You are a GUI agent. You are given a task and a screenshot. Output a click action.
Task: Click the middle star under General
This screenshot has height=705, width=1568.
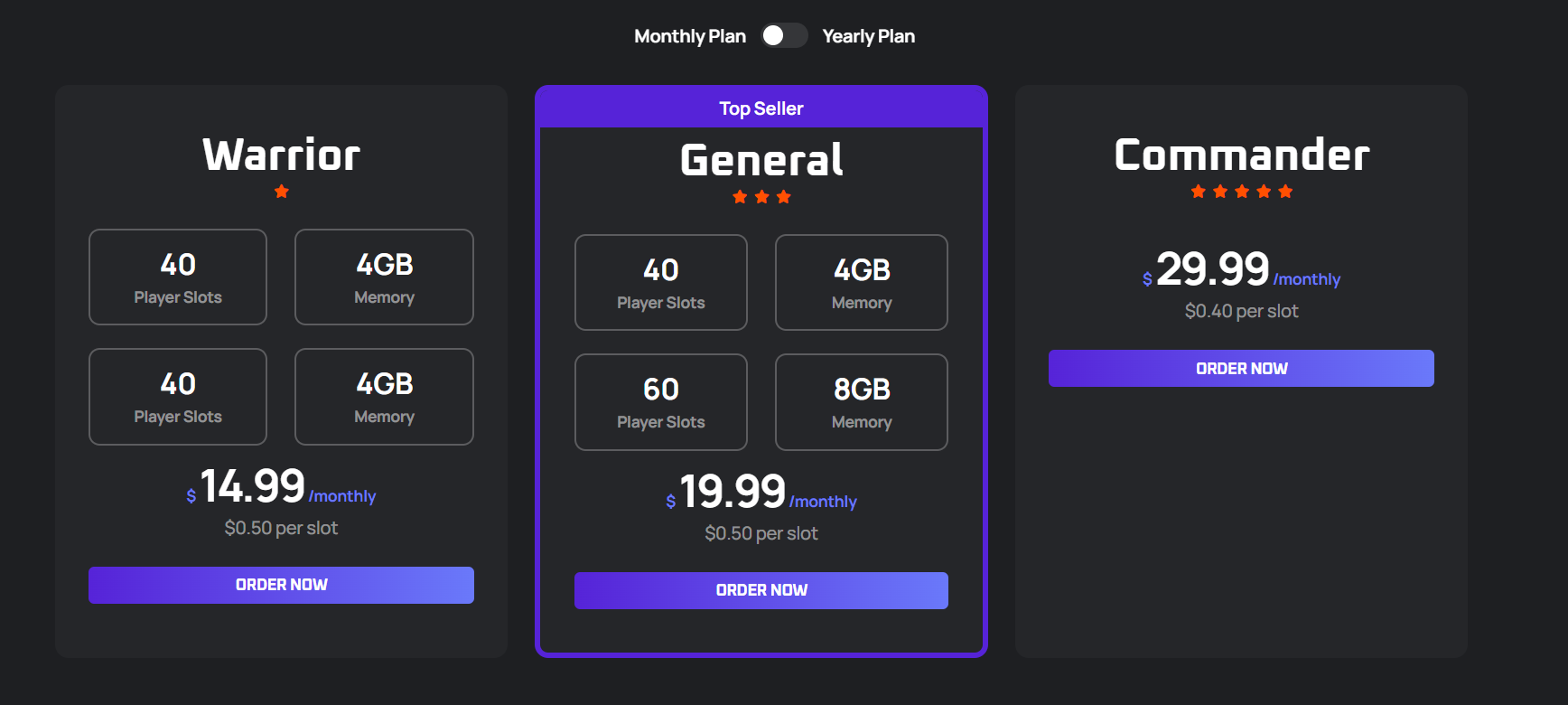click(761, 197)
